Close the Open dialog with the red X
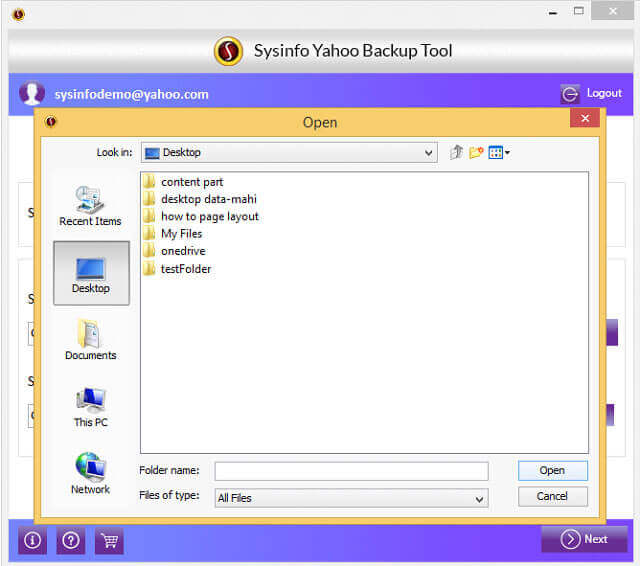This screenshot has height=566, width=640. coord(585,118)
